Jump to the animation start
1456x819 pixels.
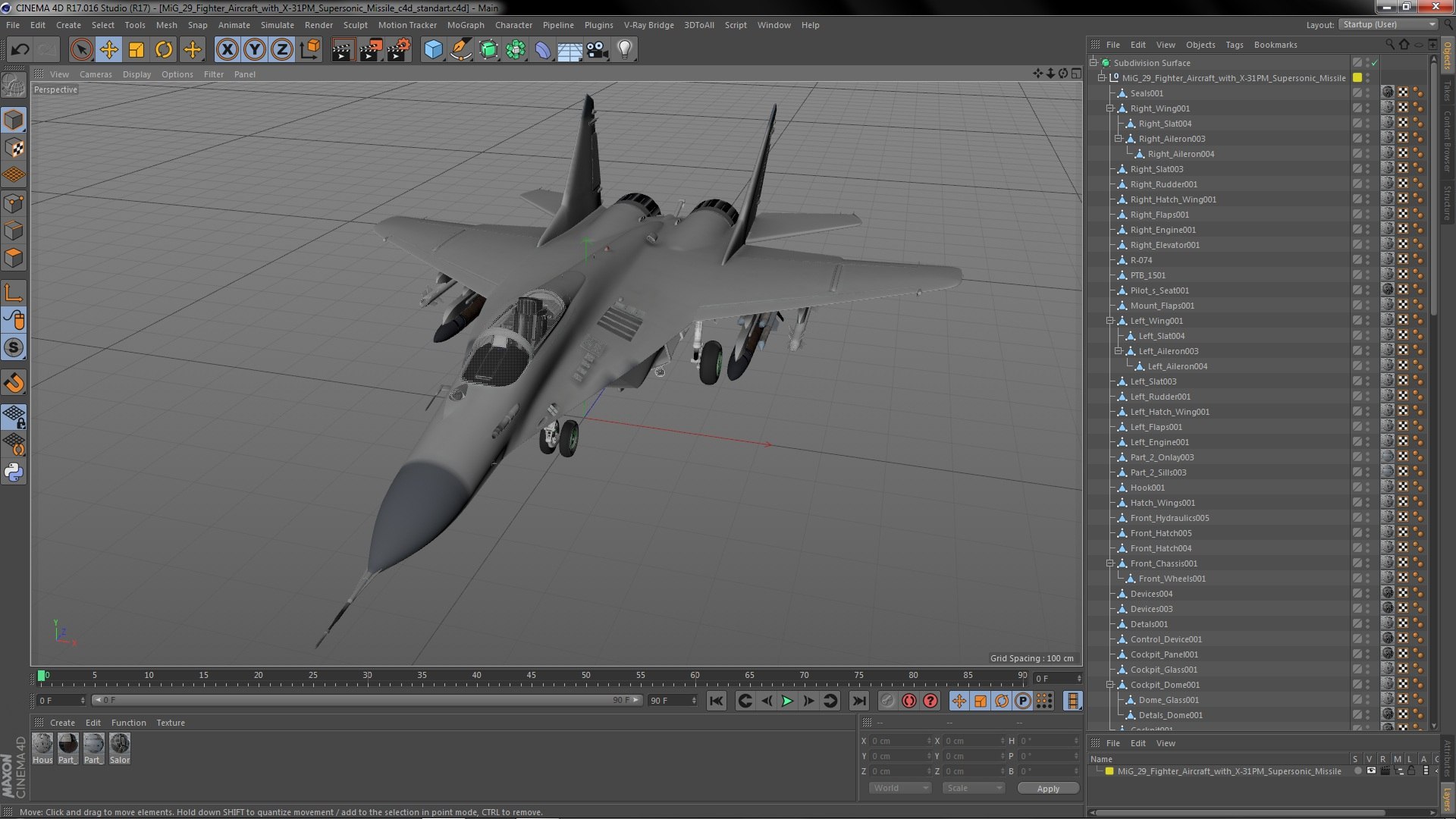click(x=716, y=701)
